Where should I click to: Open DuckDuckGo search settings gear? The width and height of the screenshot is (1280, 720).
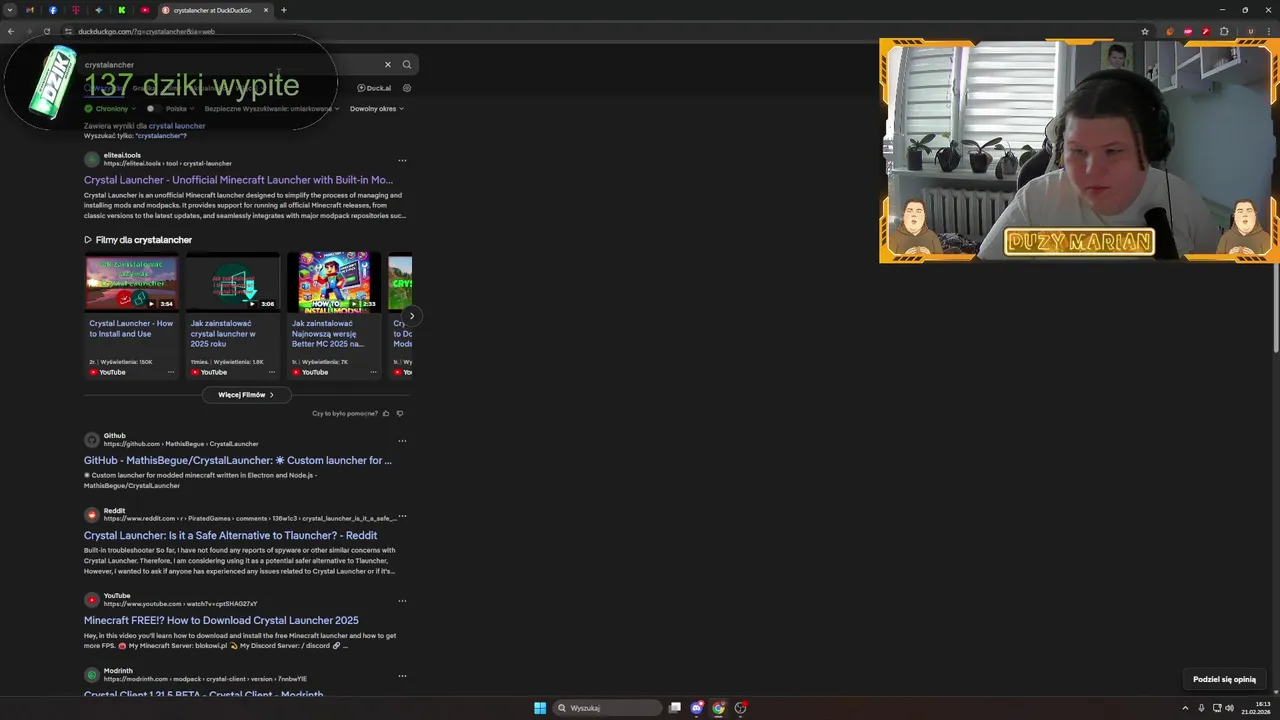pyautogui.click(x=406, y=88)
